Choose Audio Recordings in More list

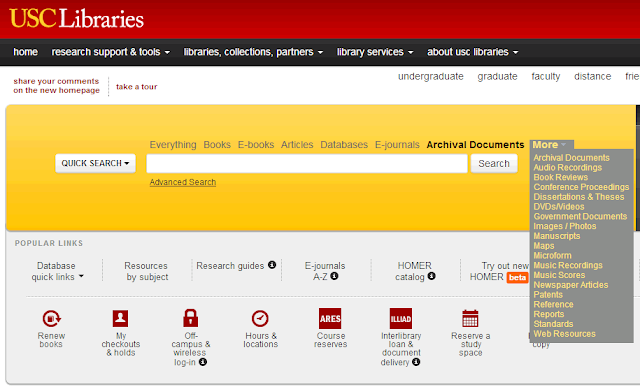coord(567,167)
